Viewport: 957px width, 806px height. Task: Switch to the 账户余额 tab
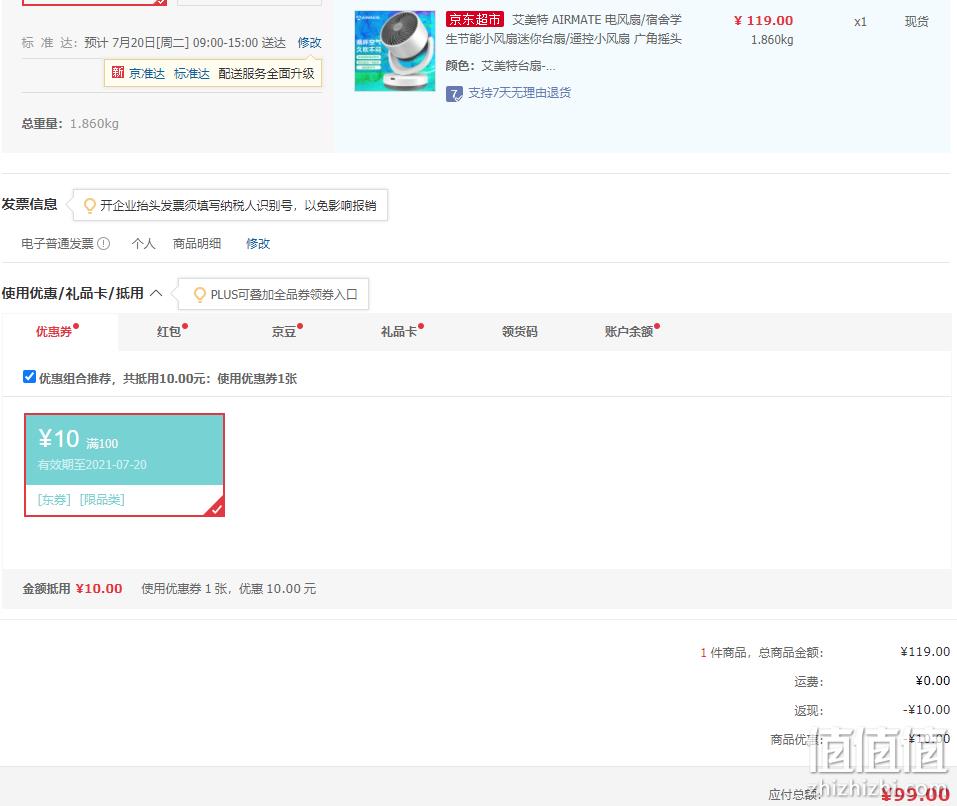pyautogui.click(x=629, y=331)
